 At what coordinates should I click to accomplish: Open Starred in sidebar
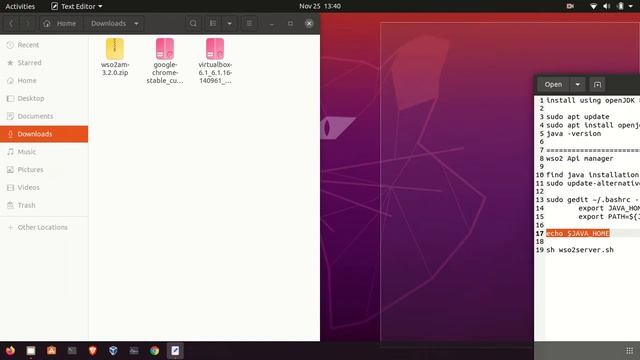pos(44,63)
